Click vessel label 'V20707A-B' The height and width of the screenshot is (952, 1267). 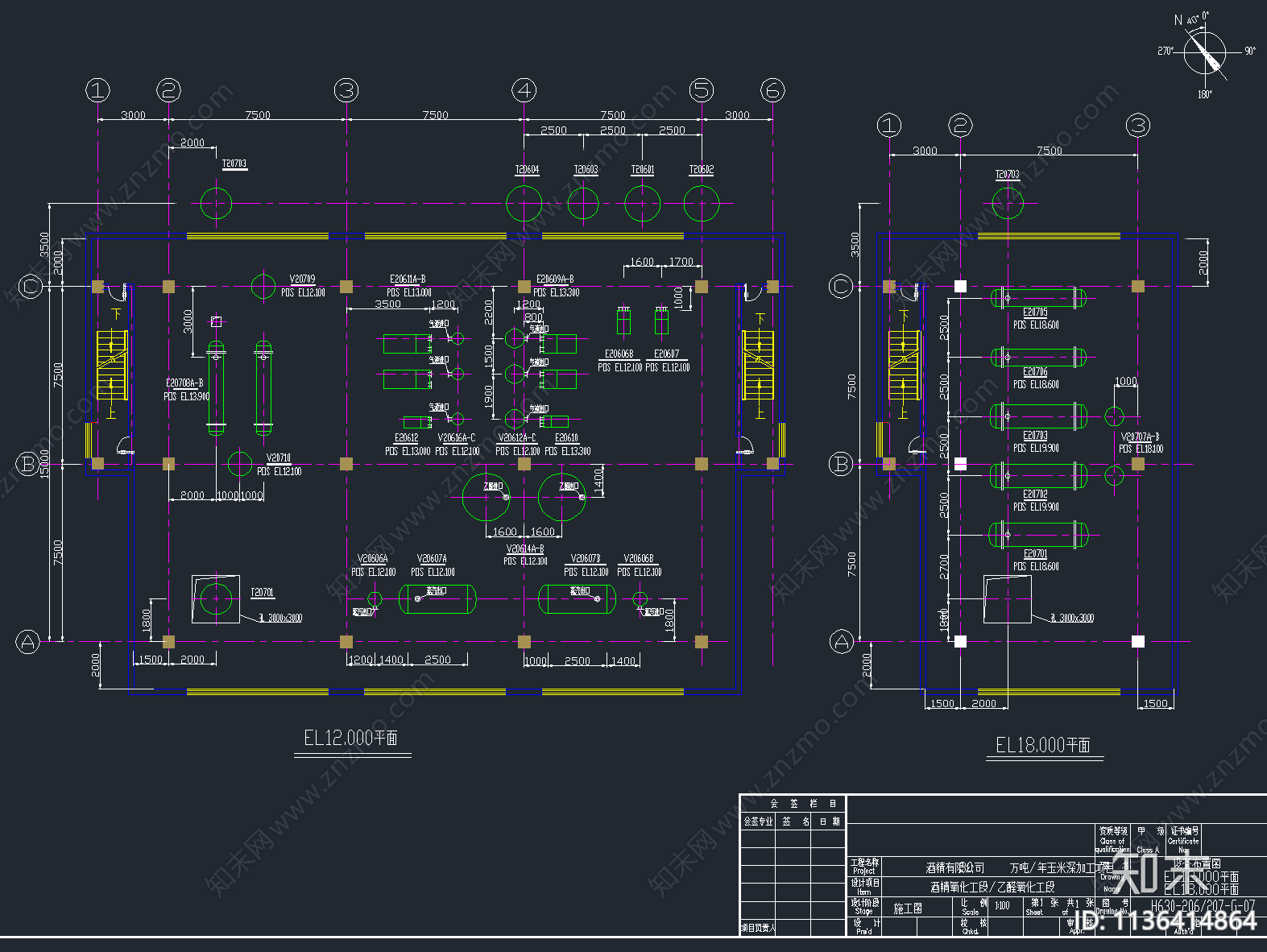point(1140,437)
